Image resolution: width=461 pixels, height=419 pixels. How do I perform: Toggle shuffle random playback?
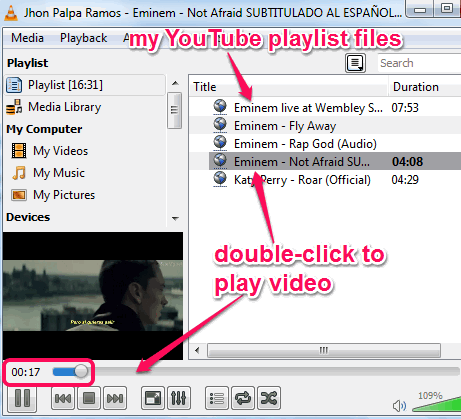[269, 398]
